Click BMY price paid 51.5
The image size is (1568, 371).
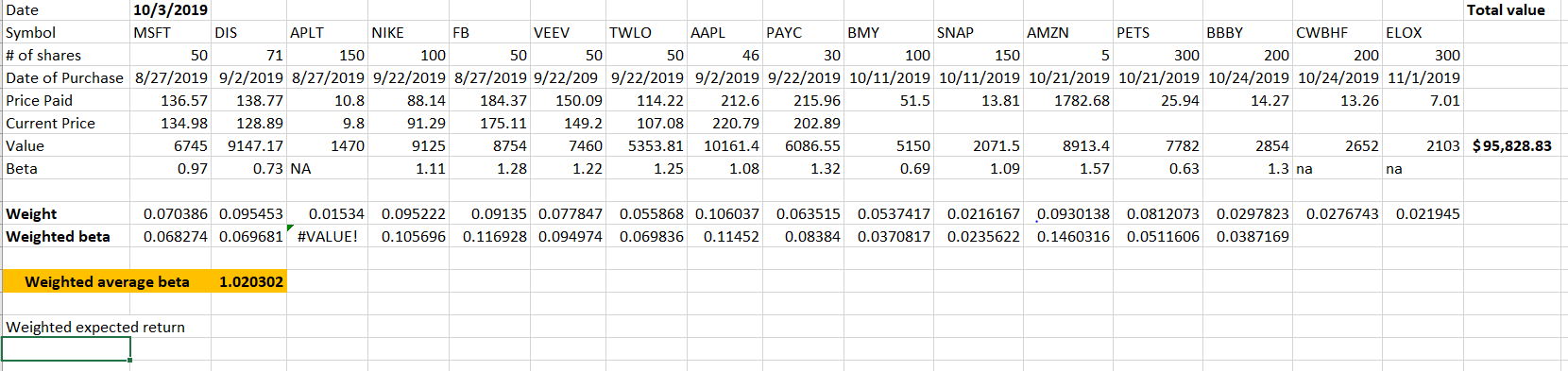point(889,100)
